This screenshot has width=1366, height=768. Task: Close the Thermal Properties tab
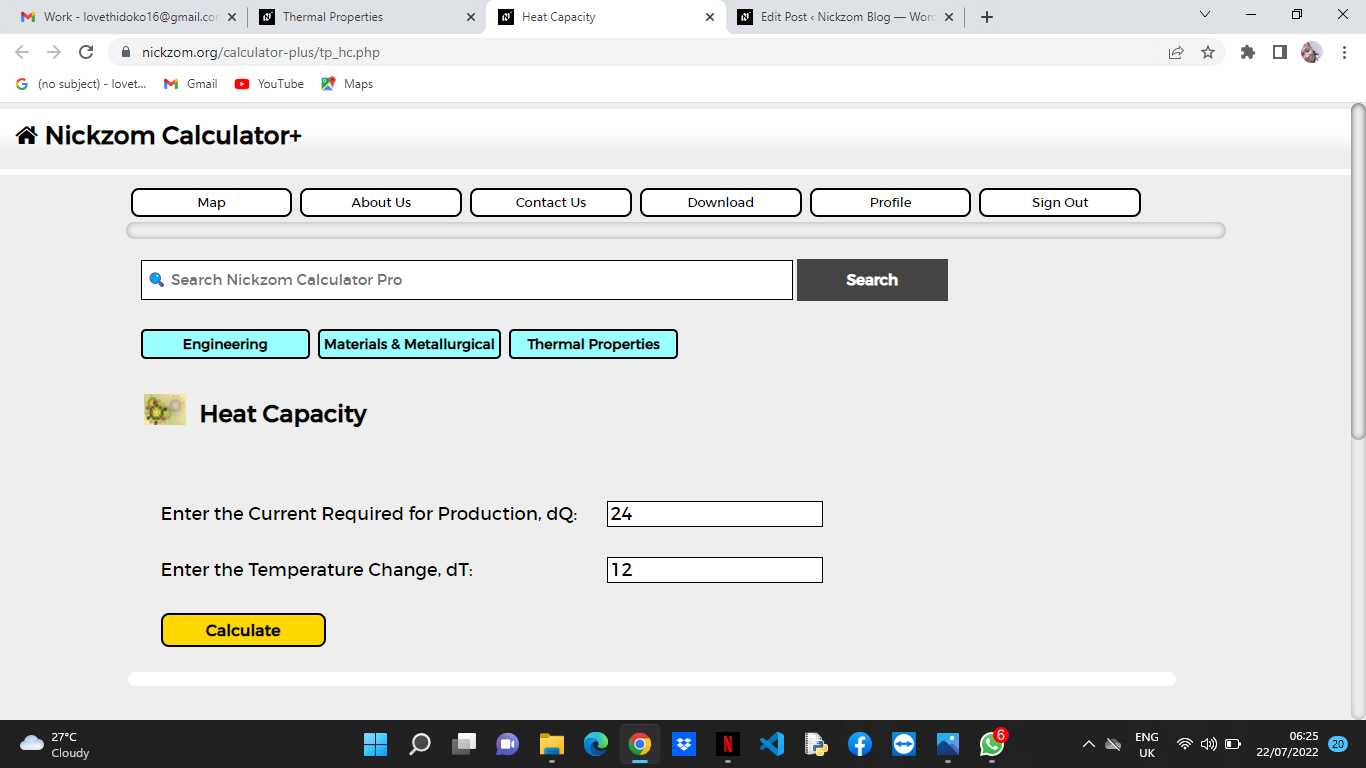[471, 17]
